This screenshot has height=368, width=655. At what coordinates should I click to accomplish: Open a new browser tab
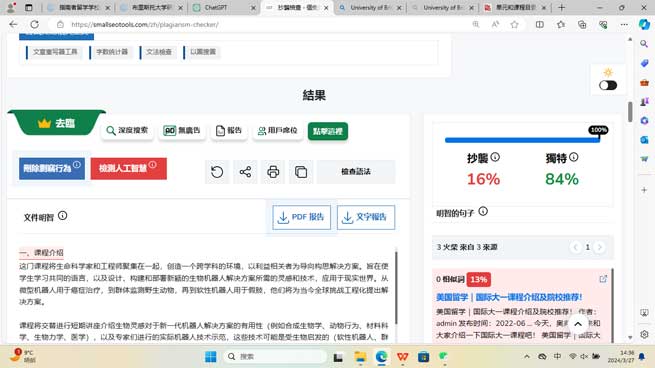[x=561, y=8]
